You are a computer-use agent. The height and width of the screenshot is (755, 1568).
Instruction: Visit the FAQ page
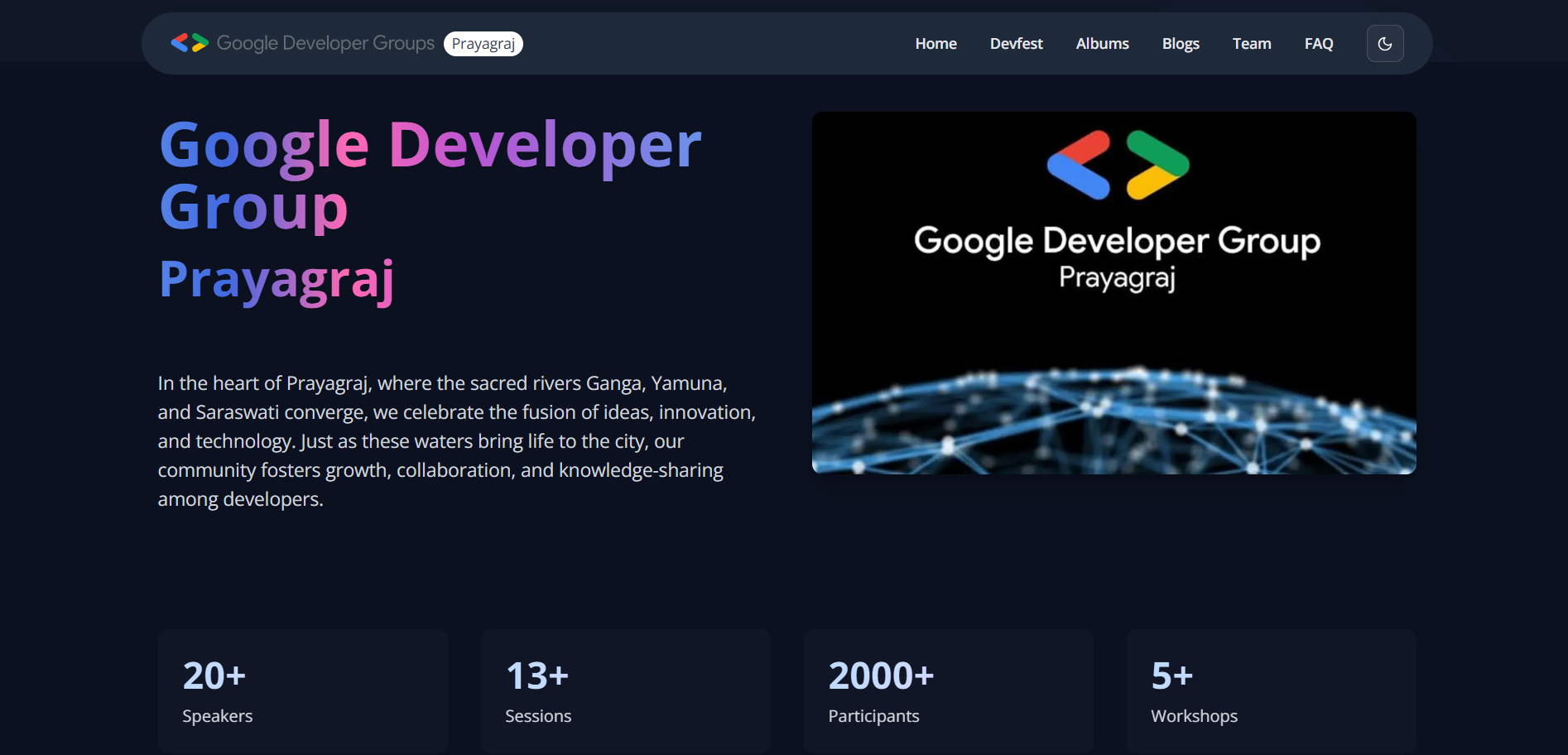point(1319,44)
